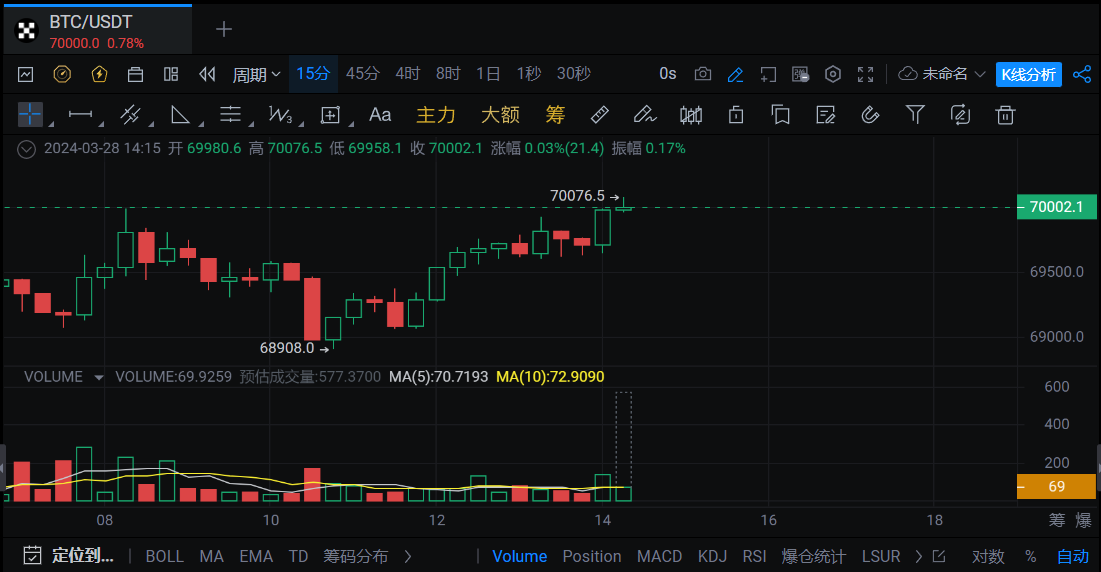1101x572 pixels.
Task: Click the K线分析 button
Action: pos(1028,74)
